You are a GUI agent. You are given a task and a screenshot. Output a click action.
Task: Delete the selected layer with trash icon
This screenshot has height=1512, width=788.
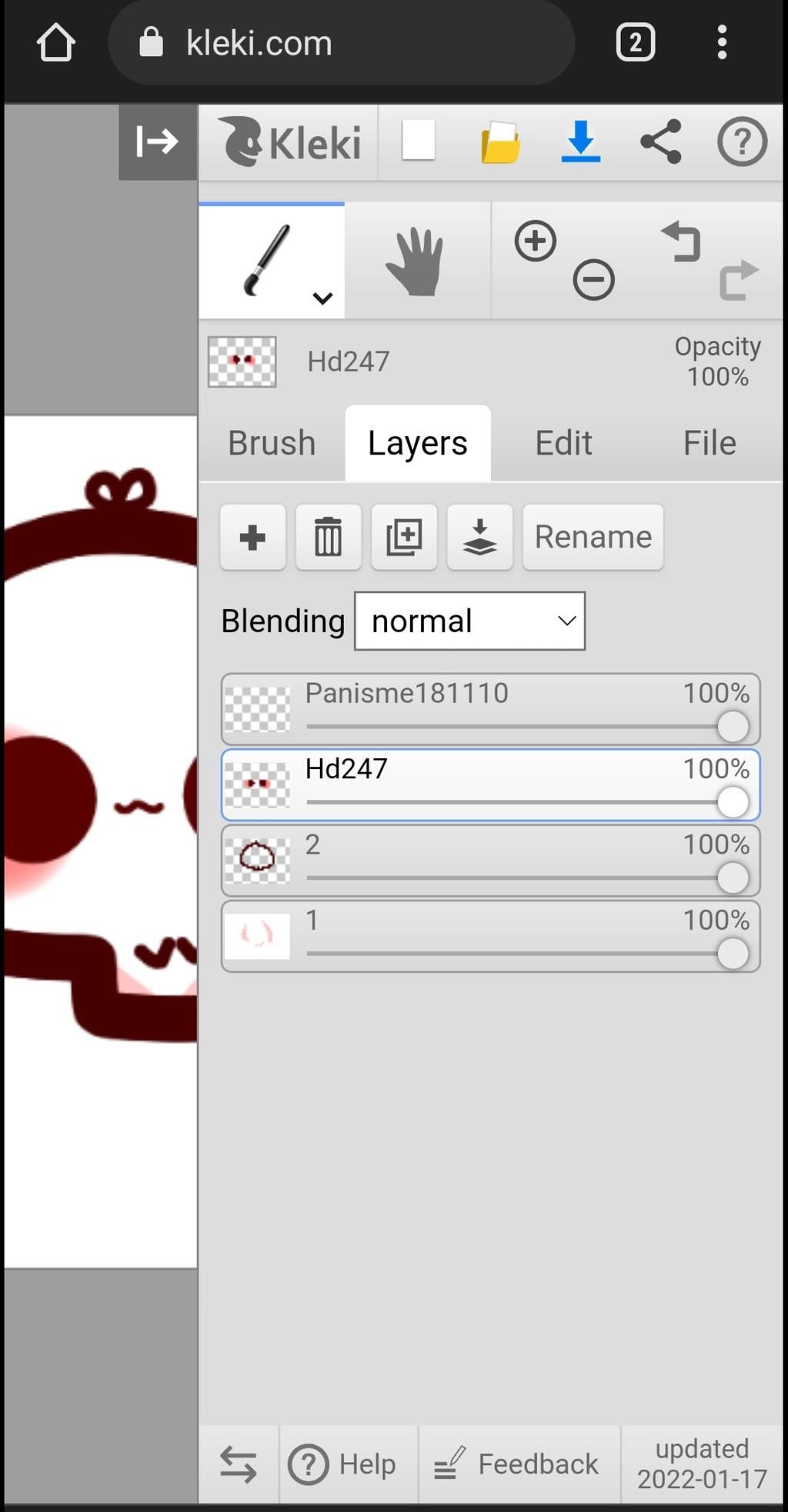(329, 537)
